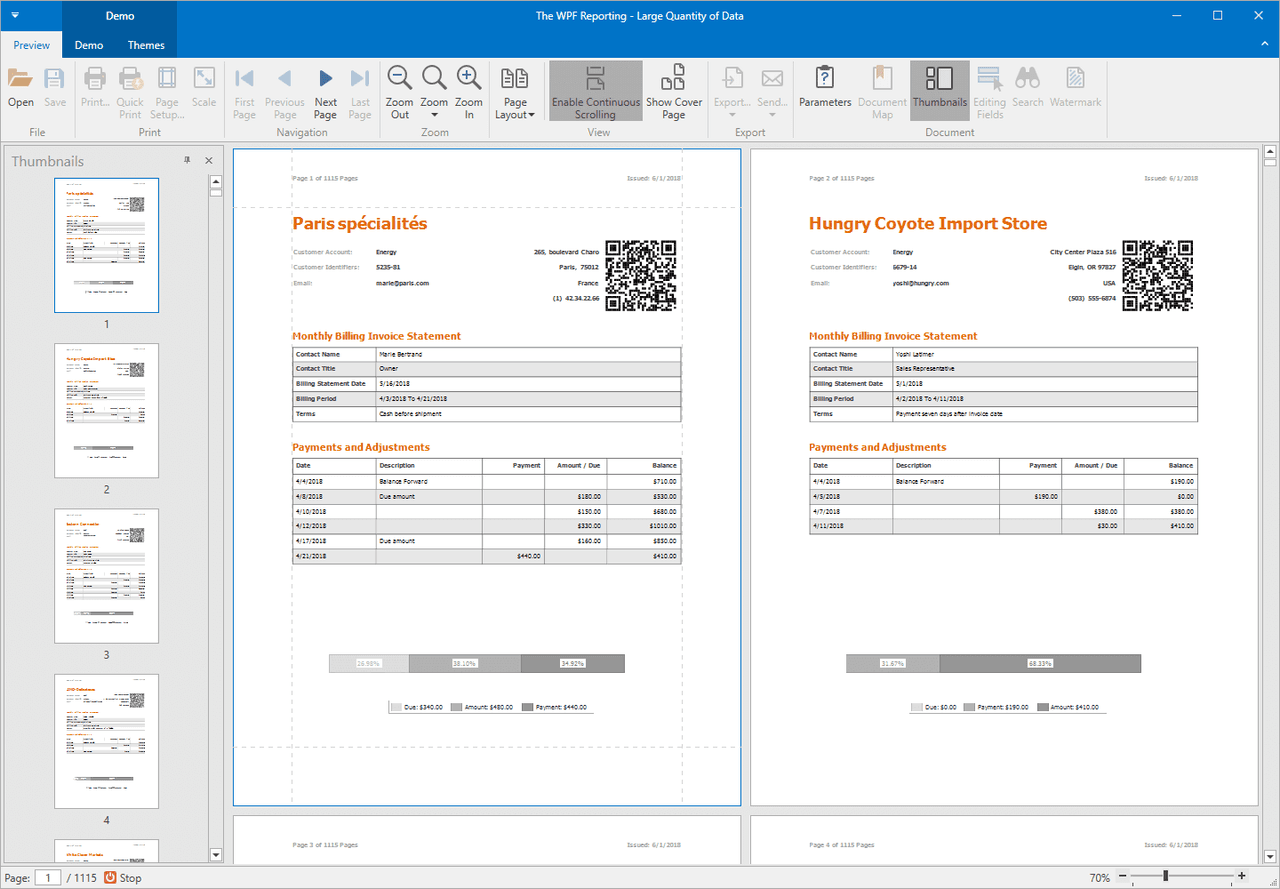Click the Zoom In magnifier
1280x889 pixels.
tap(469, 79)
